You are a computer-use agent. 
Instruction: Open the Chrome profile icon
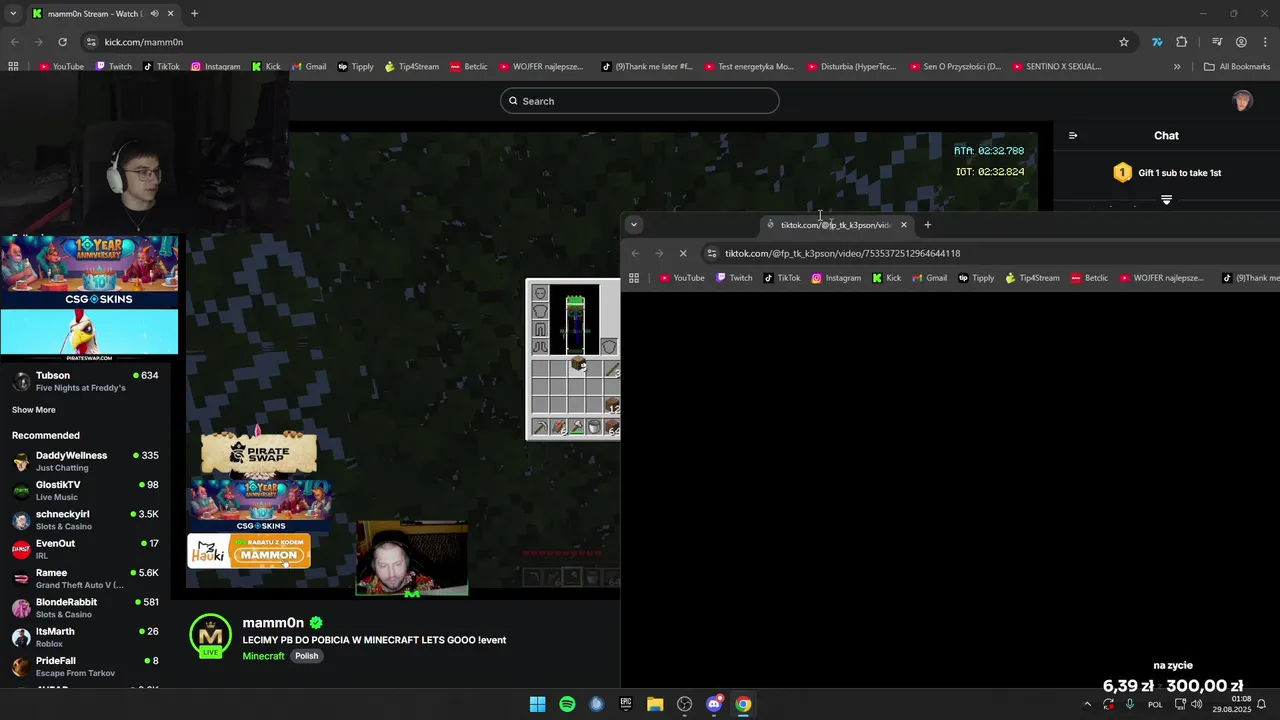coord(1241,42)
